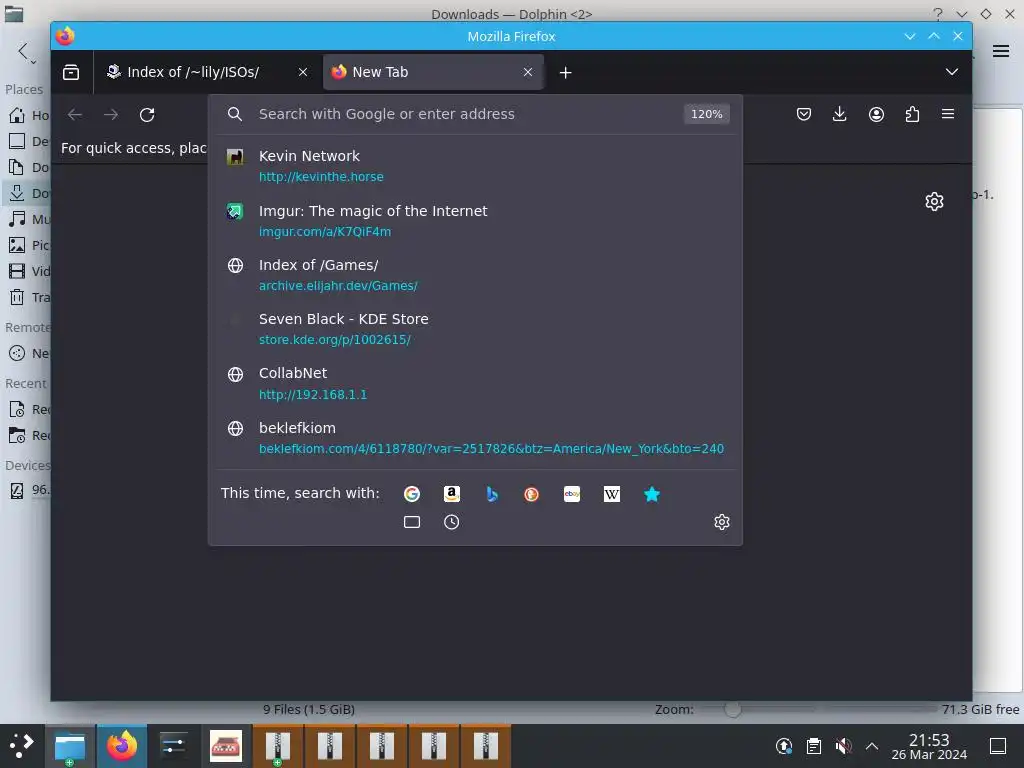The height and width of the screenshot is (768, 1024).
Task: Close the Index of /~lily/ISOs/ tab
Action: (x=303, y=72)
